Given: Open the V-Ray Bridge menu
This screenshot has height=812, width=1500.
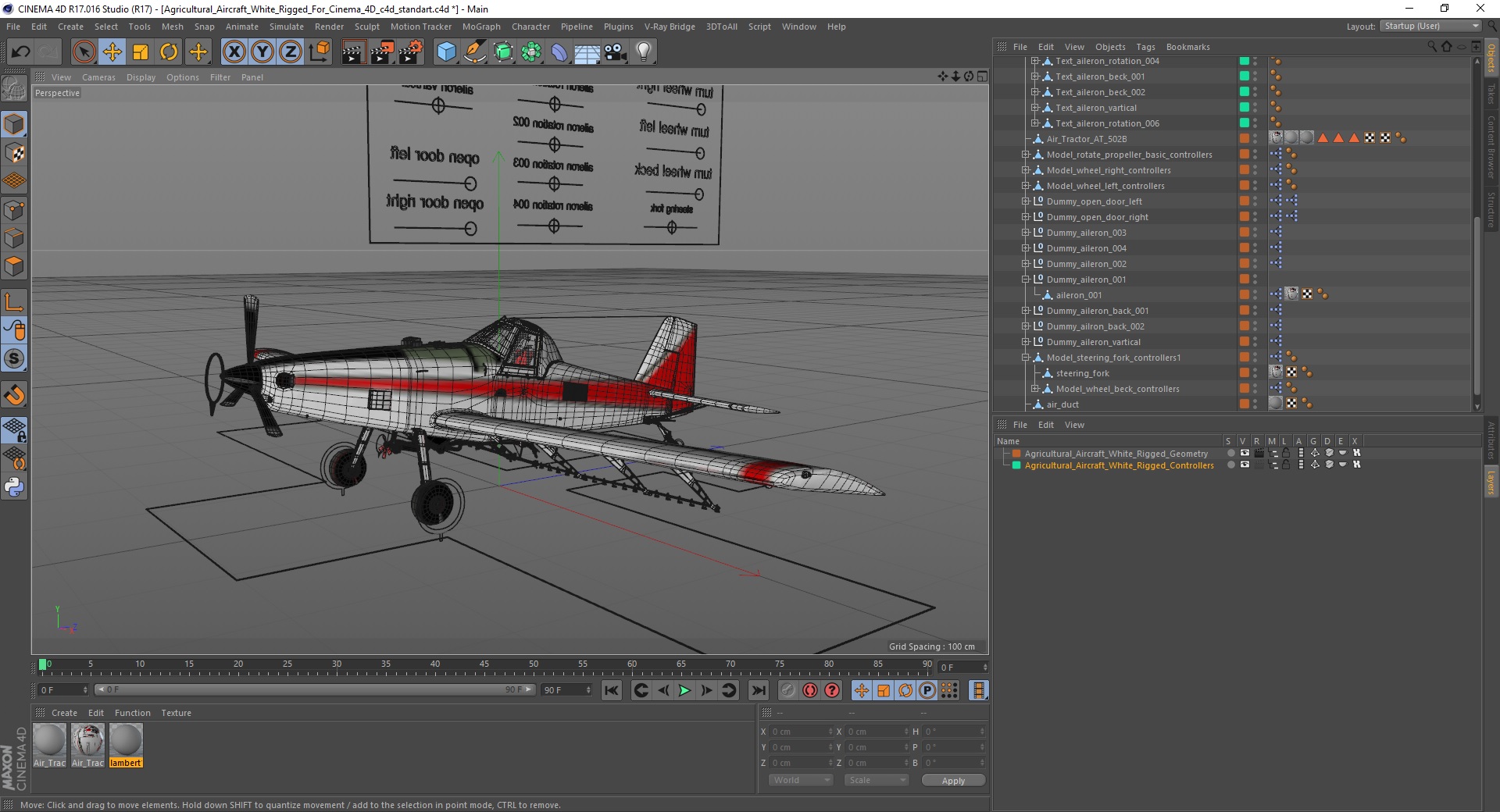Looking at the screenshot, I should point(670,27).
